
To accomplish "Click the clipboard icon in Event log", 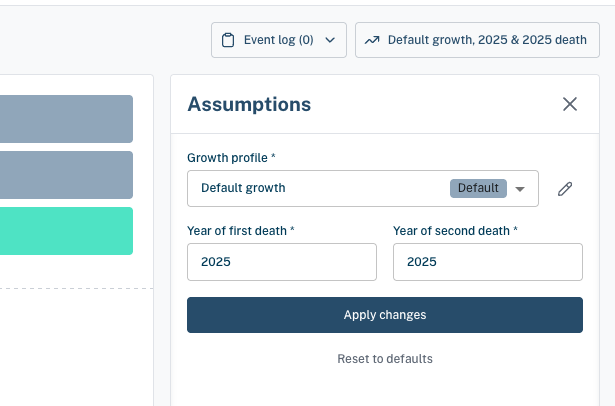I will click(x=228, y=40).
